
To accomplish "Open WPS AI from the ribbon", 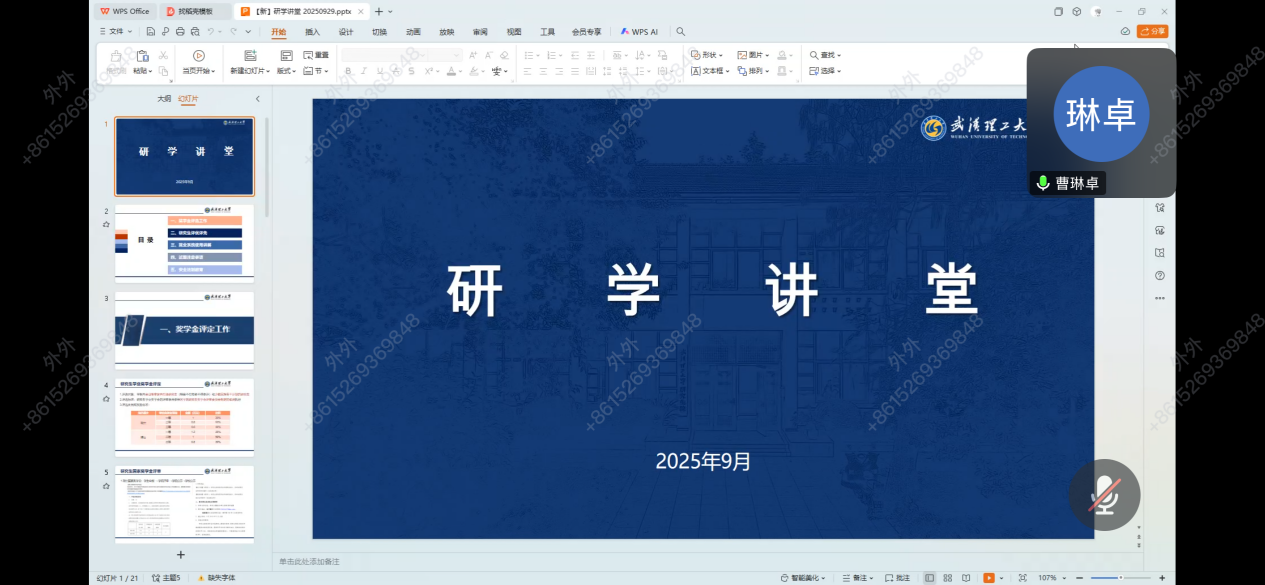I will click(639, 32).
